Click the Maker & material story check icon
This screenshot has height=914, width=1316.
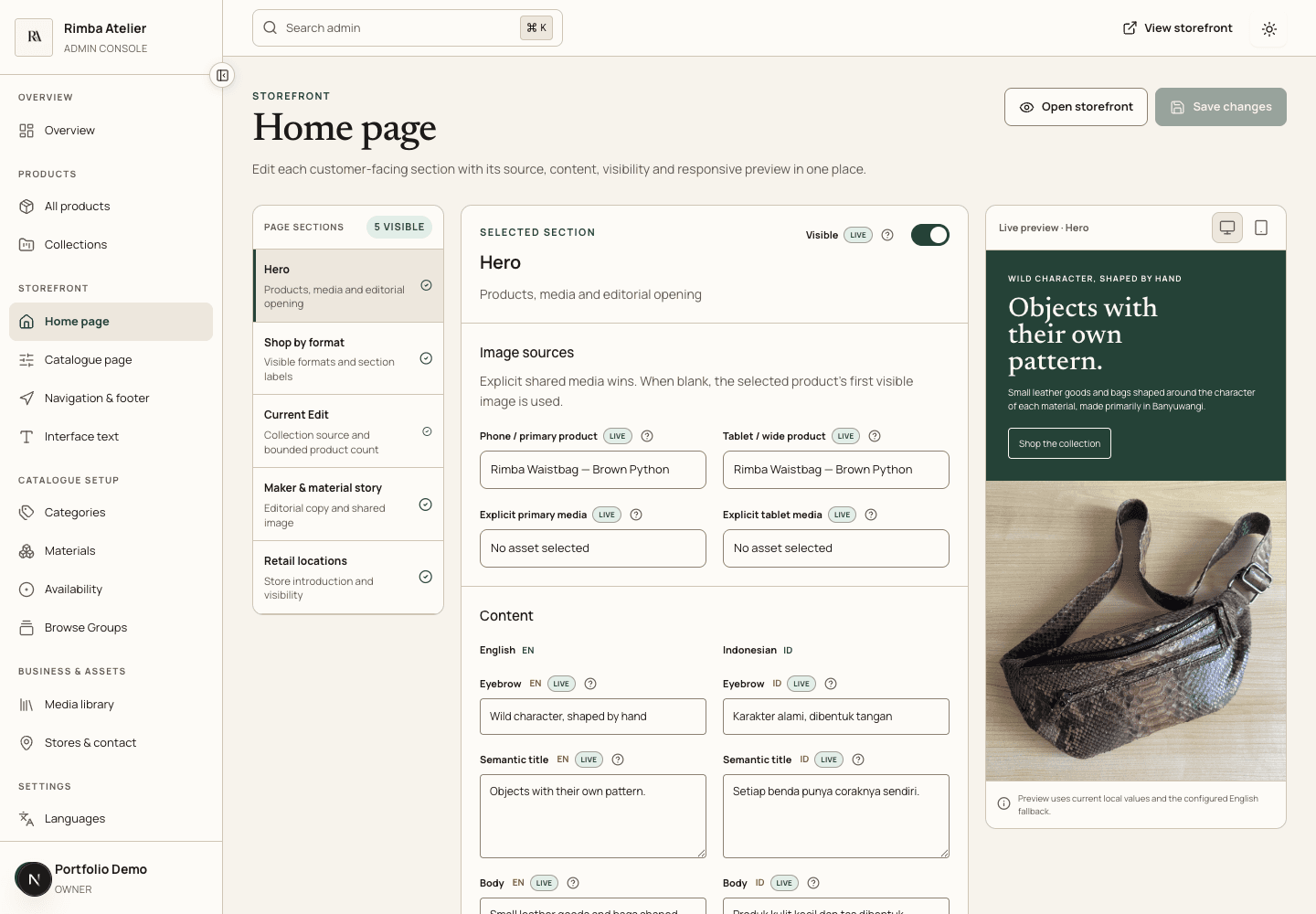(x=425, y=505)
